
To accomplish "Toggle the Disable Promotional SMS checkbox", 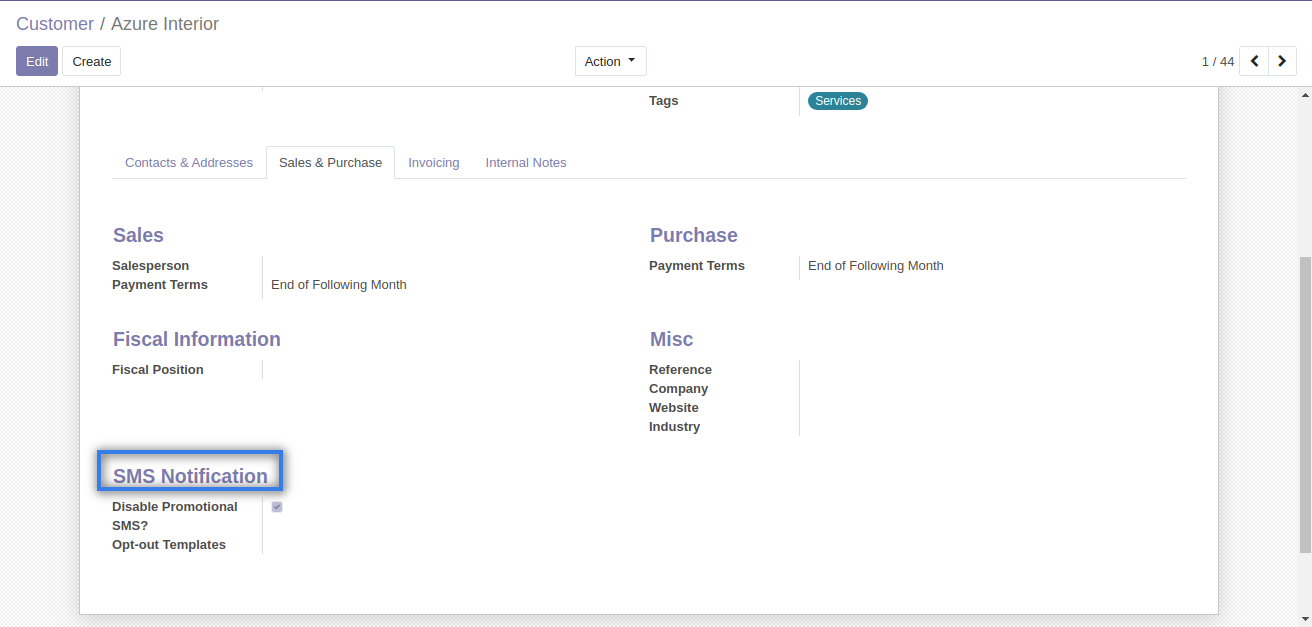I will click(x=277, y=507).
